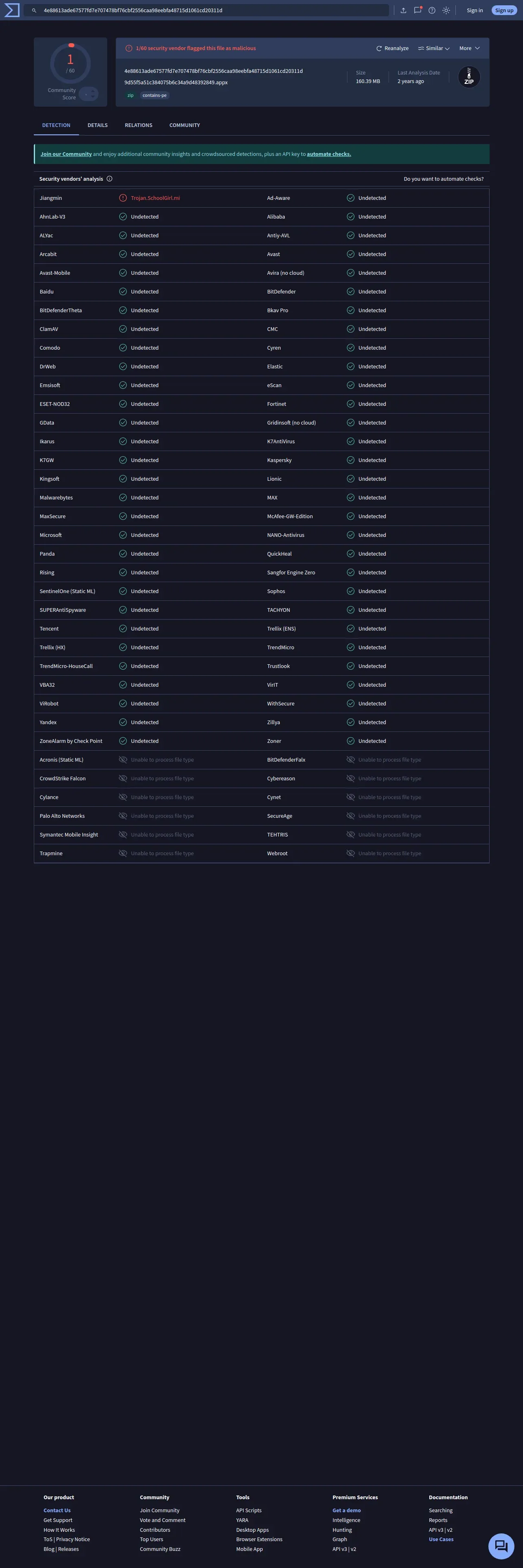Click the upload file icon
Image resolution: width=523 pixels, height=1568 pixels.
[403, 10]
